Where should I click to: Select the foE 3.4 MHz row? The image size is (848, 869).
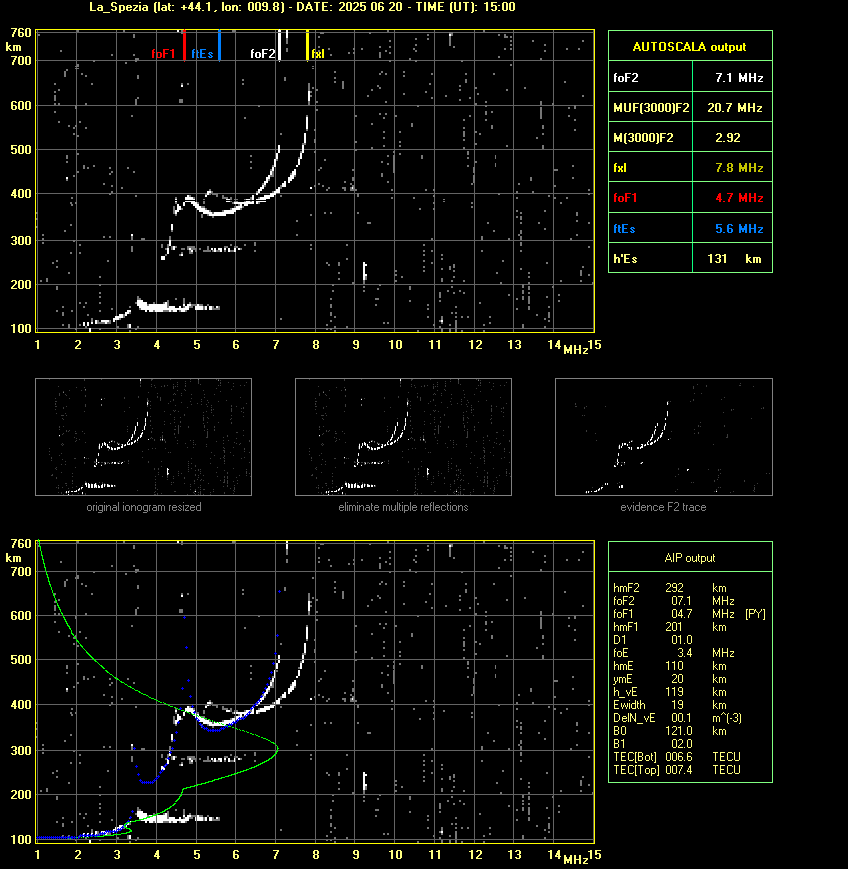click(x=673, y=653)
